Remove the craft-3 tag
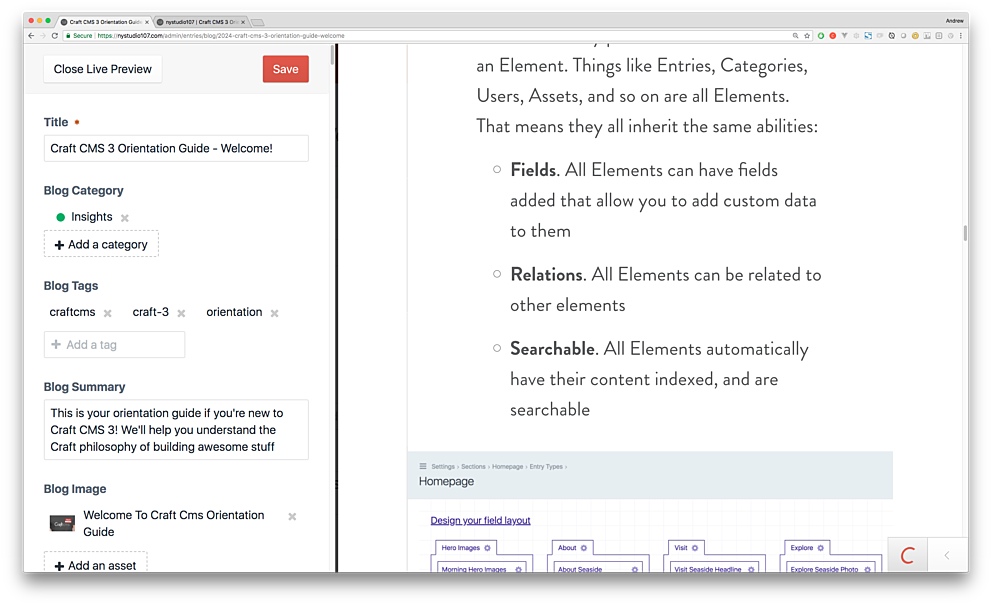This screenshot has height=606, width=992. tap(182, 313)
